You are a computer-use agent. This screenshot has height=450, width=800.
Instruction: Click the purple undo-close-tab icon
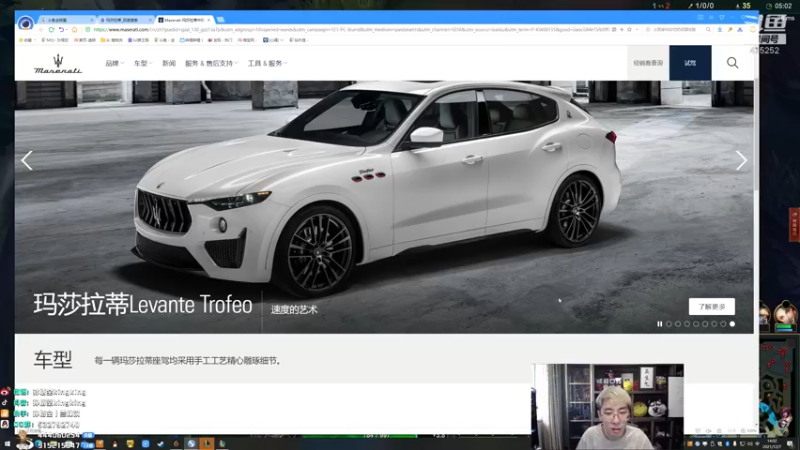pyautogui.click(x=62, y=30)
